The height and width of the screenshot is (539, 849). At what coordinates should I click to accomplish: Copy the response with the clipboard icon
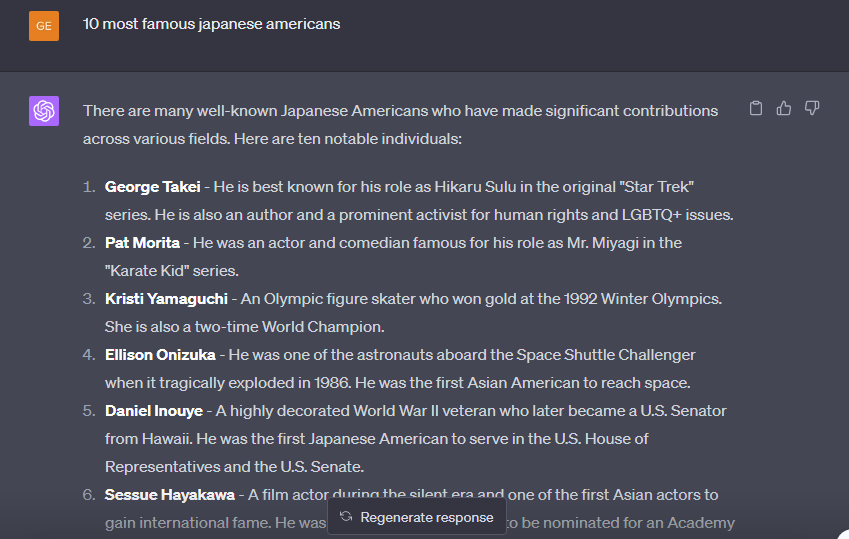click(756, 108)
